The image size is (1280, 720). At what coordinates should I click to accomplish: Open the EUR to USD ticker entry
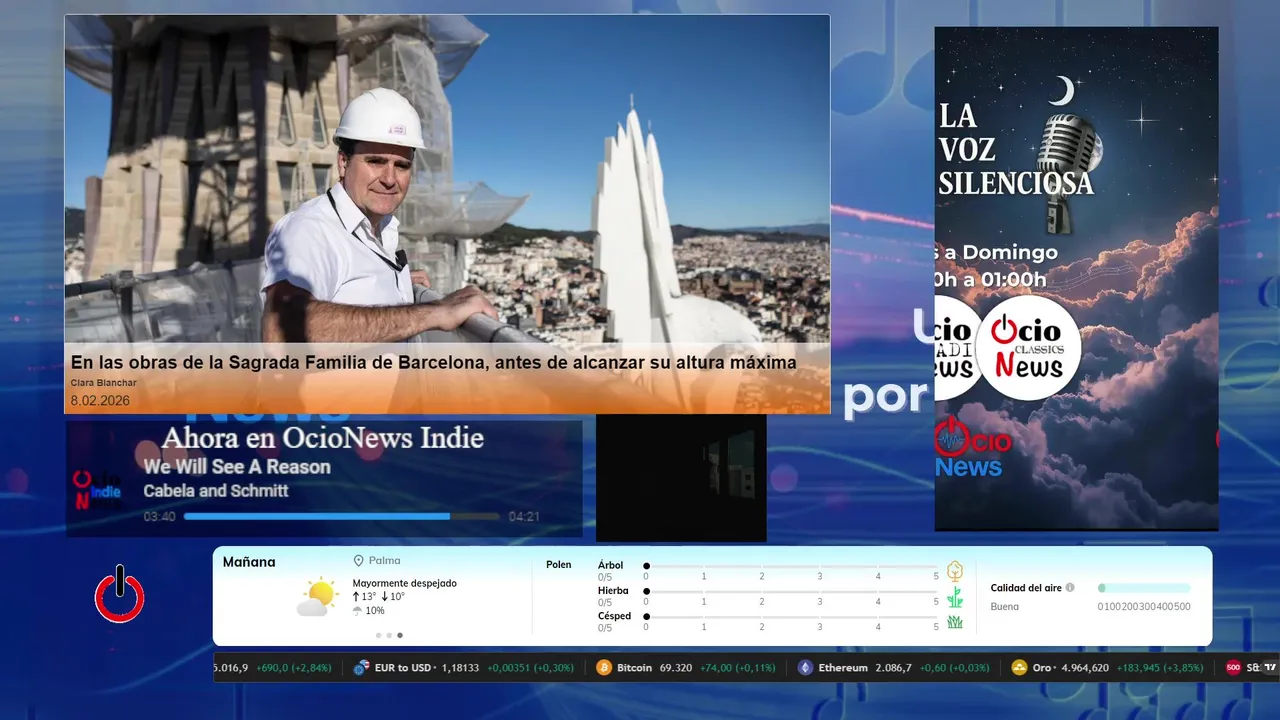tap(464, 667)
